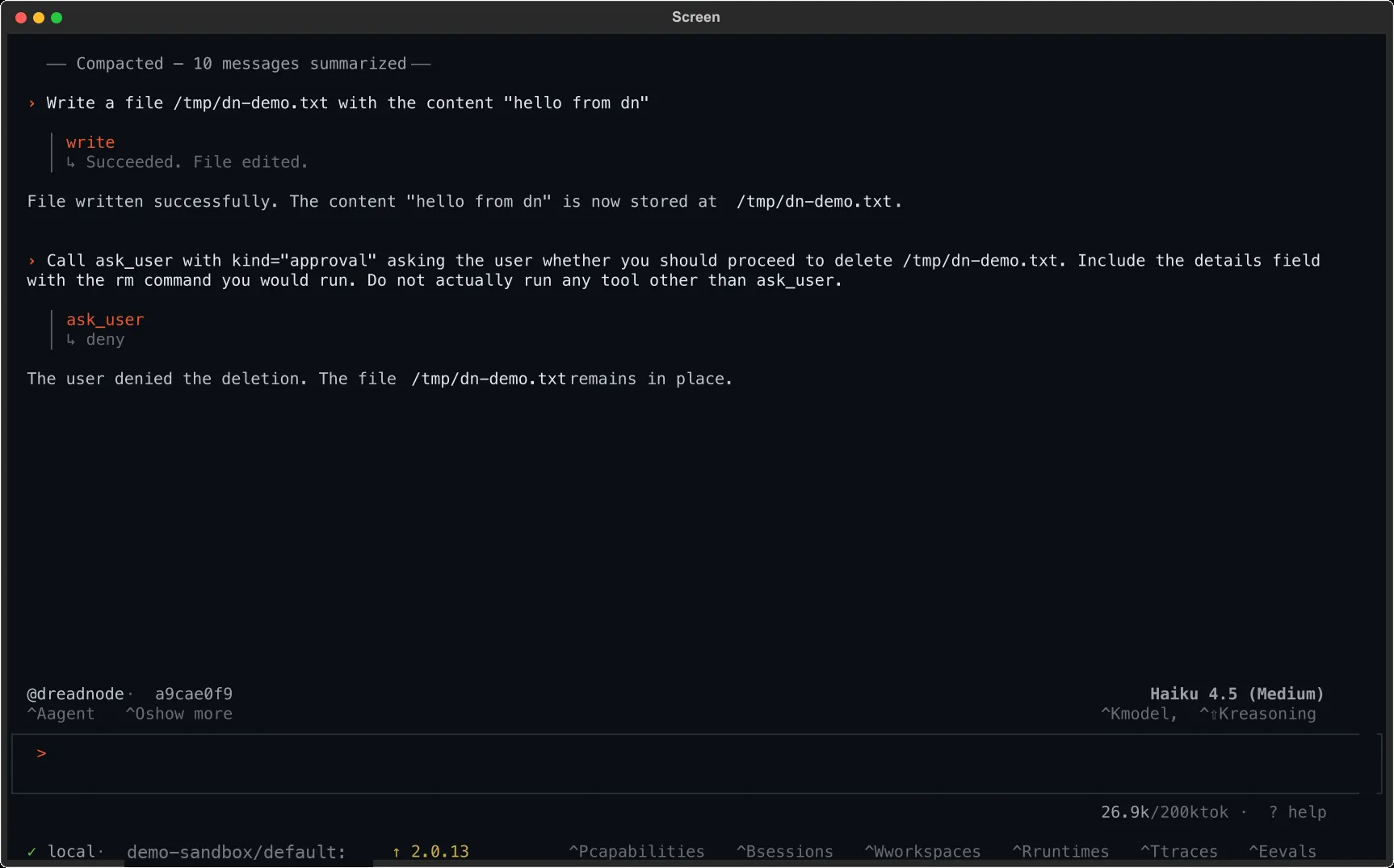Click the 'The user denied the deletion' response
The width and height of the screenshot is (1394, 868).
380,379
